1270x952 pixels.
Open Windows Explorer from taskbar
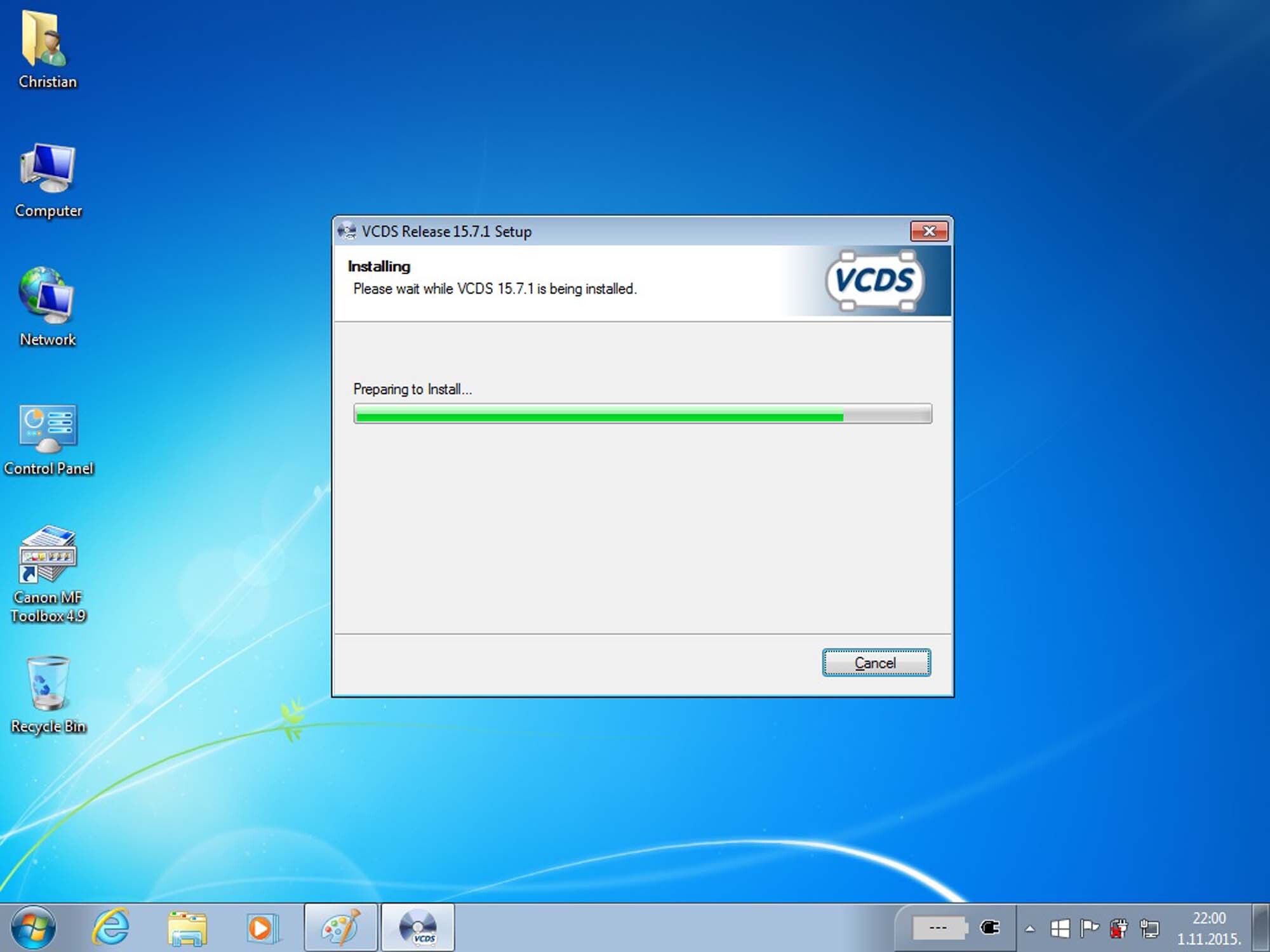[187, 928]
